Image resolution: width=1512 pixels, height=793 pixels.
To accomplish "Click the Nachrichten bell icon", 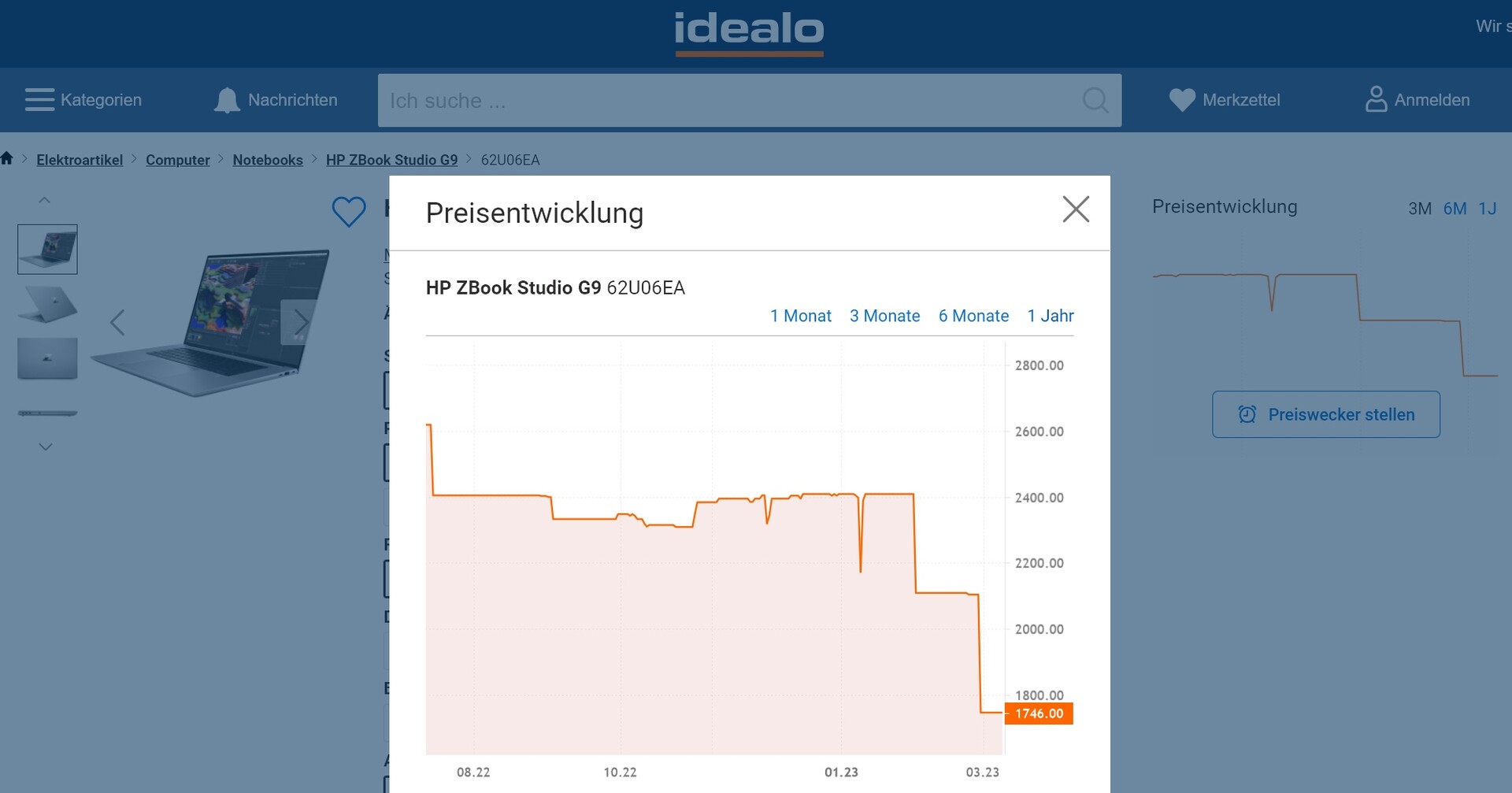I will coord(227,100).
